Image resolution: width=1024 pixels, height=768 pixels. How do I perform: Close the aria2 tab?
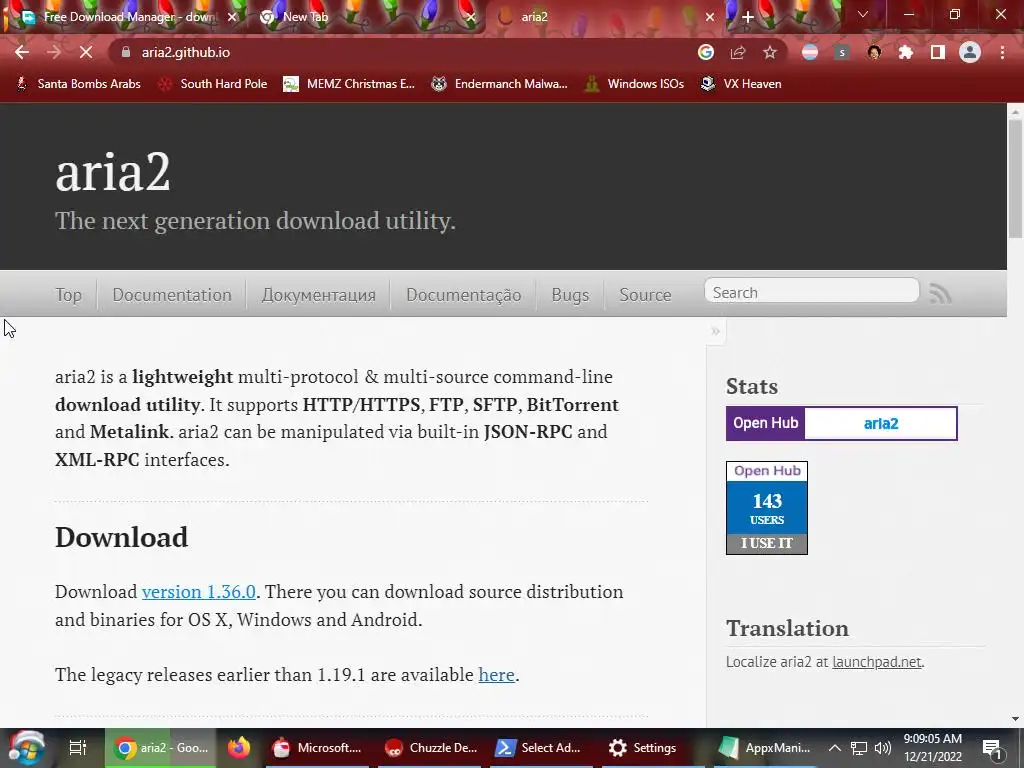(710, 18)
